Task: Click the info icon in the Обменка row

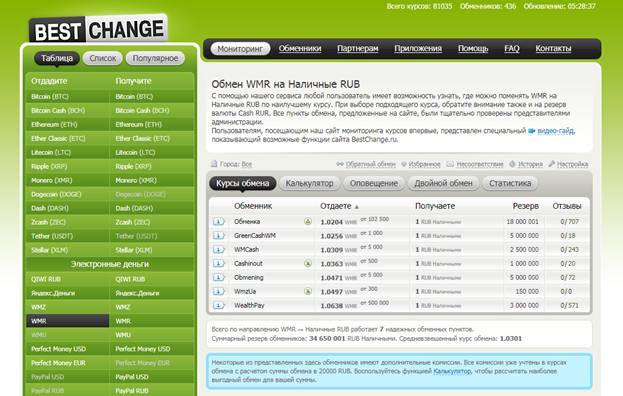Action: [219, 221]
